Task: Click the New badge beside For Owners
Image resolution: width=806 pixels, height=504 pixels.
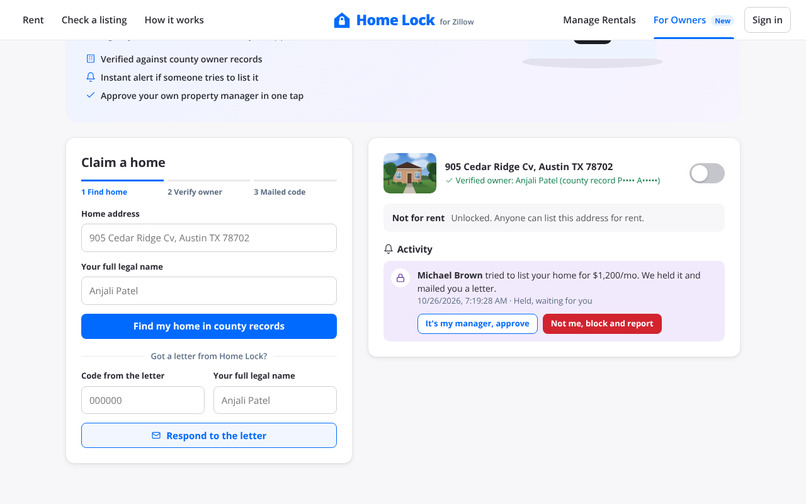Action: point(722,21)
